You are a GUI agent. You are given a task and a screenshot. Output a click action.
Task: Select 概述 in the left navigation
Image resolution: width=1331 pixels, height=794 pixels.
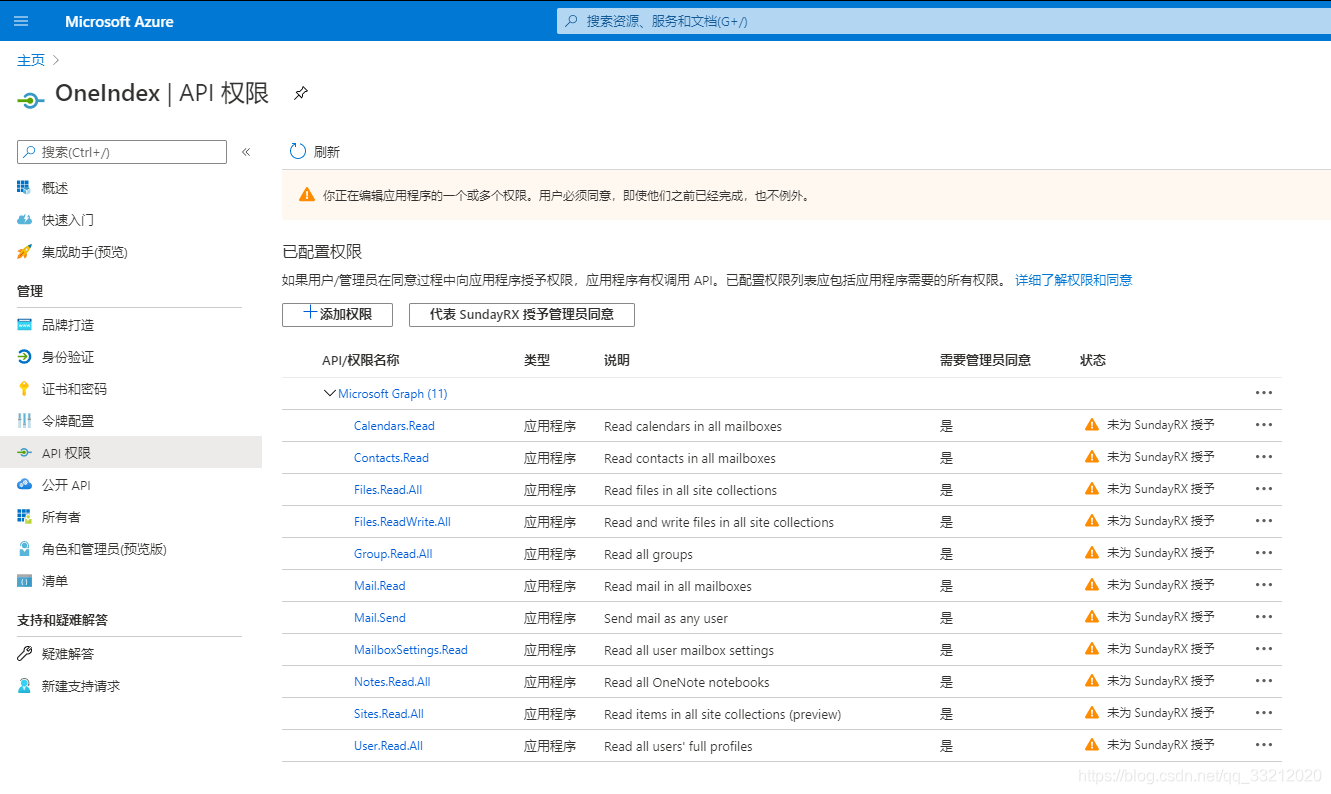coord(55,188)
